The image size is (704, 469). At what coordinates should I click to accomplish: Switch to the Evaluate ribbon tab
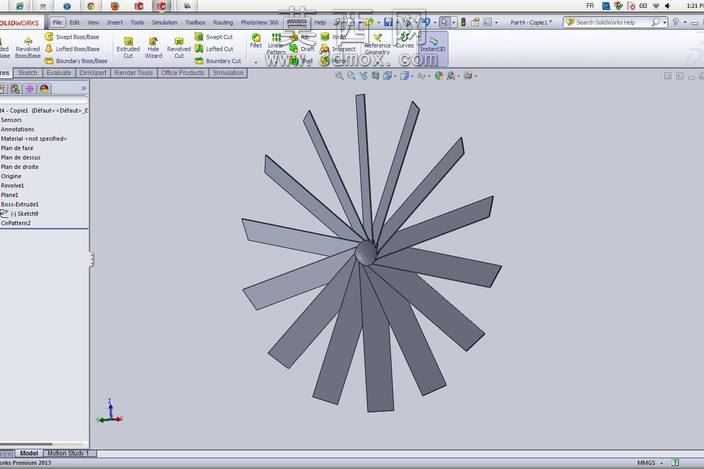[x=59, y=73]
